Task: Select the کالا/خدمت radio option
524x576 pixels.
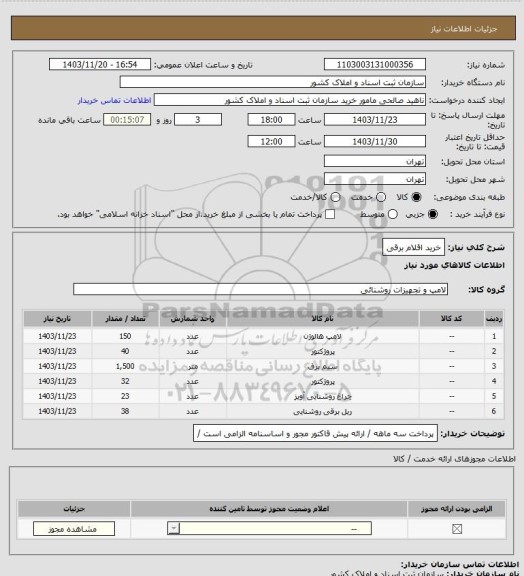Action: click(335, 197)
